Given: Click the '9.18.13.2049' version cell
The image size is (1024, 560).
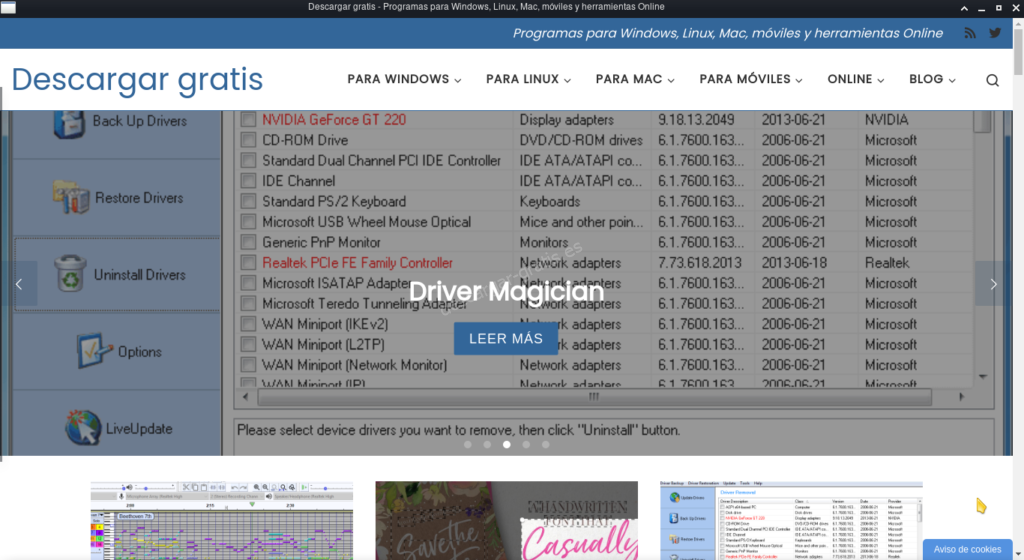Looking at the screenshot, I should click(696, 119).
